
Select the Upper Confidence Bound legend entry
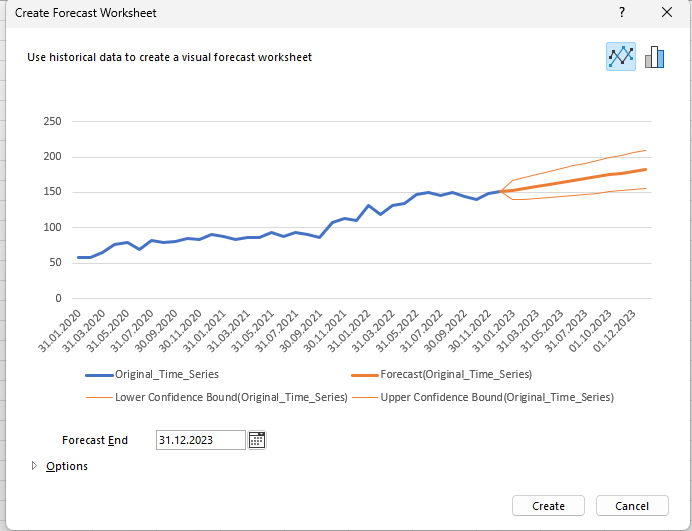483,397
